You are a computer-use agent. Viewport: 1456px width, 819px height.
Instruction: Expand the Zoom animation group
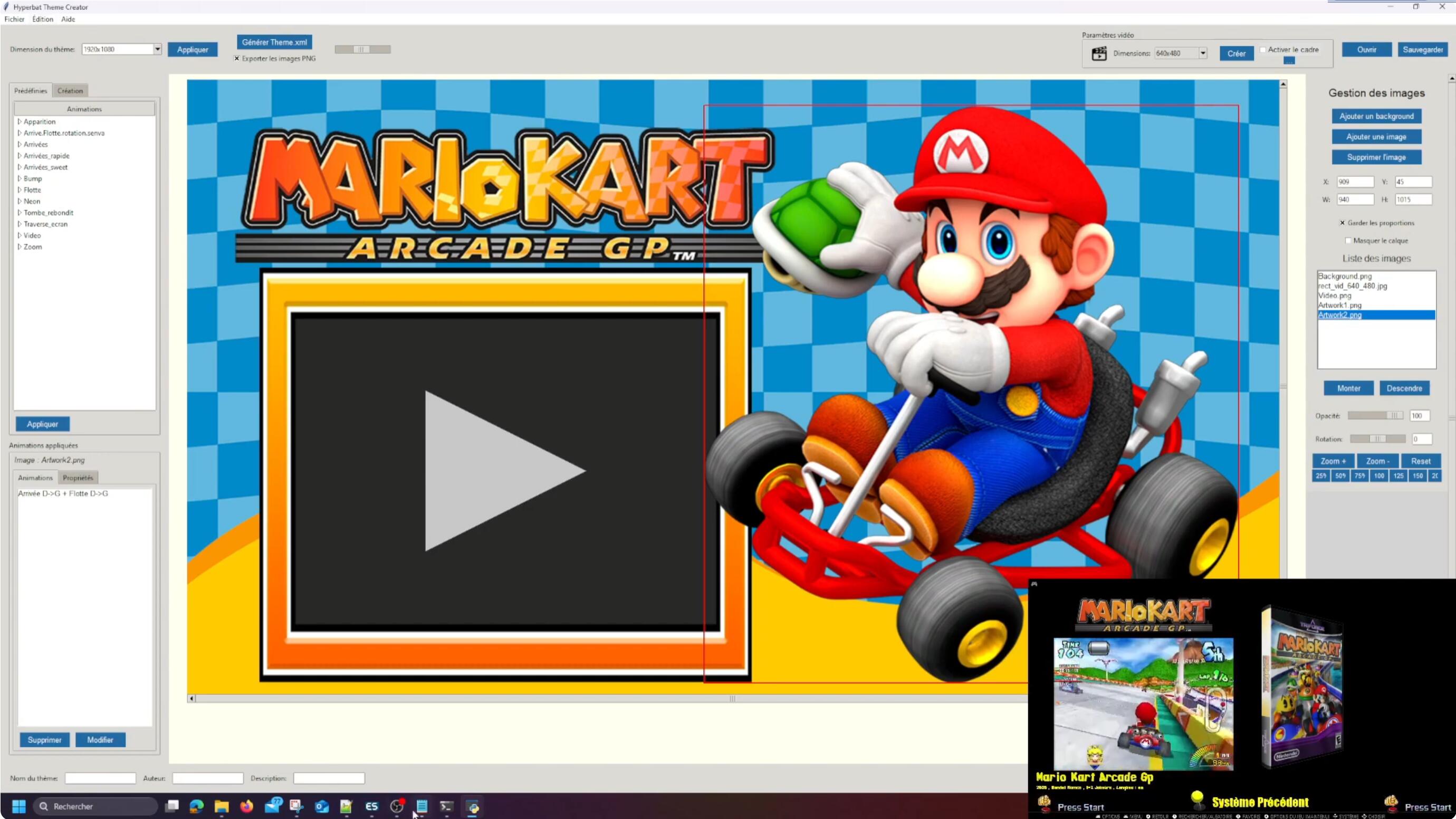(x=20, y=246)
